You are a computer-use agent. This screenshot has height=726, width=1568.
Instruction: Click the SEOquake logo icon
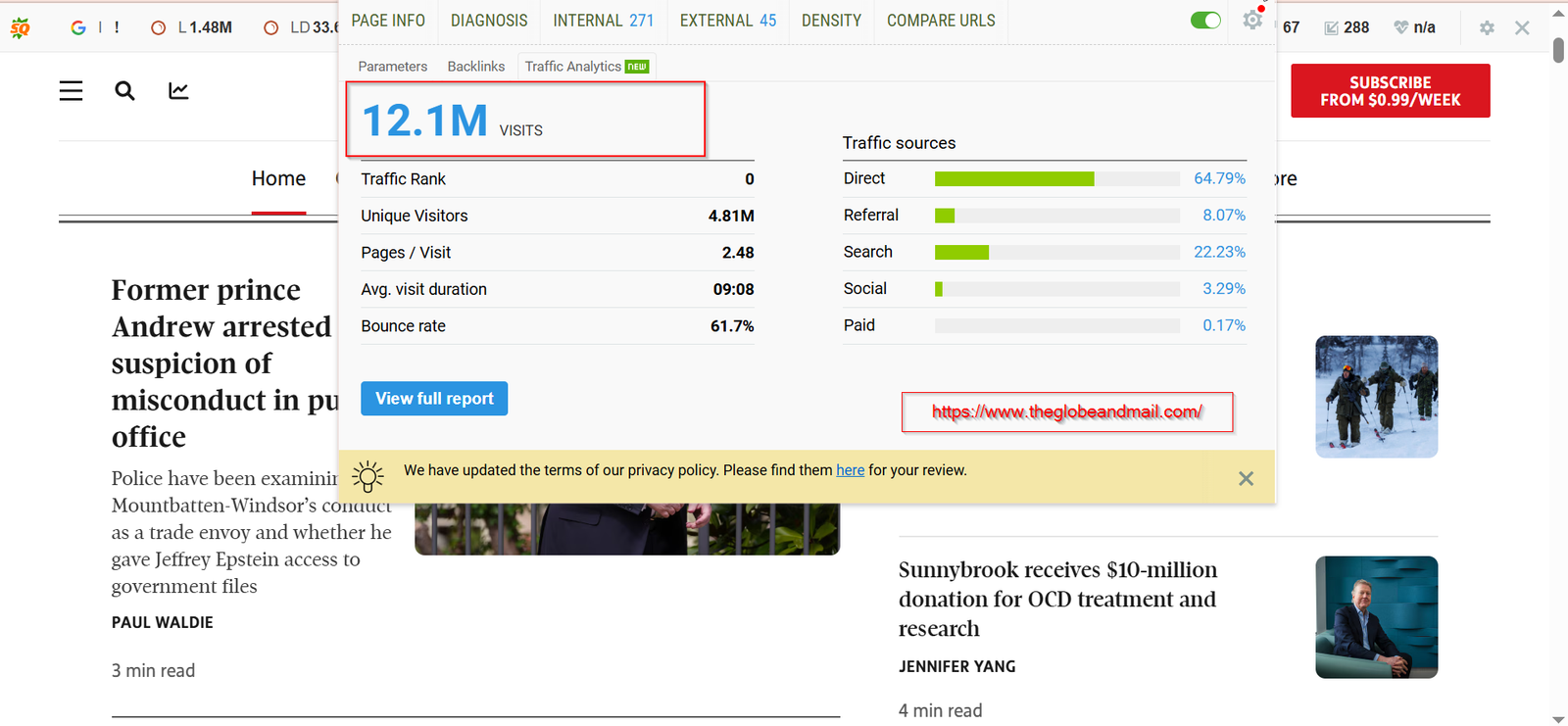click(x=20, y=27)
